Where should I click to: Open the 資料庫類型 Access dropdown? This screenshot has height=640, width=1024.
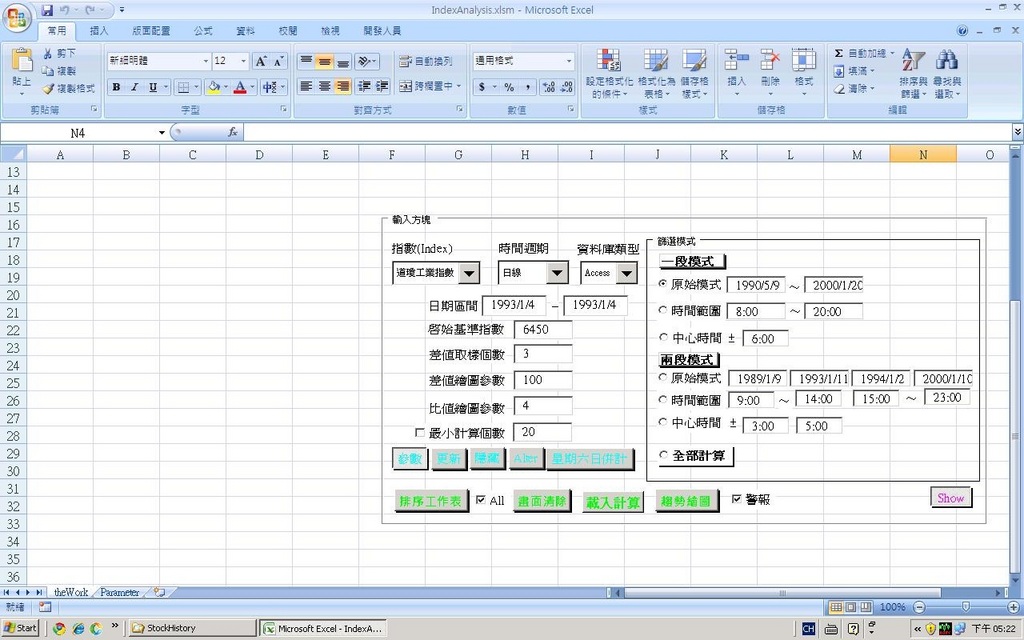[626, 272]
